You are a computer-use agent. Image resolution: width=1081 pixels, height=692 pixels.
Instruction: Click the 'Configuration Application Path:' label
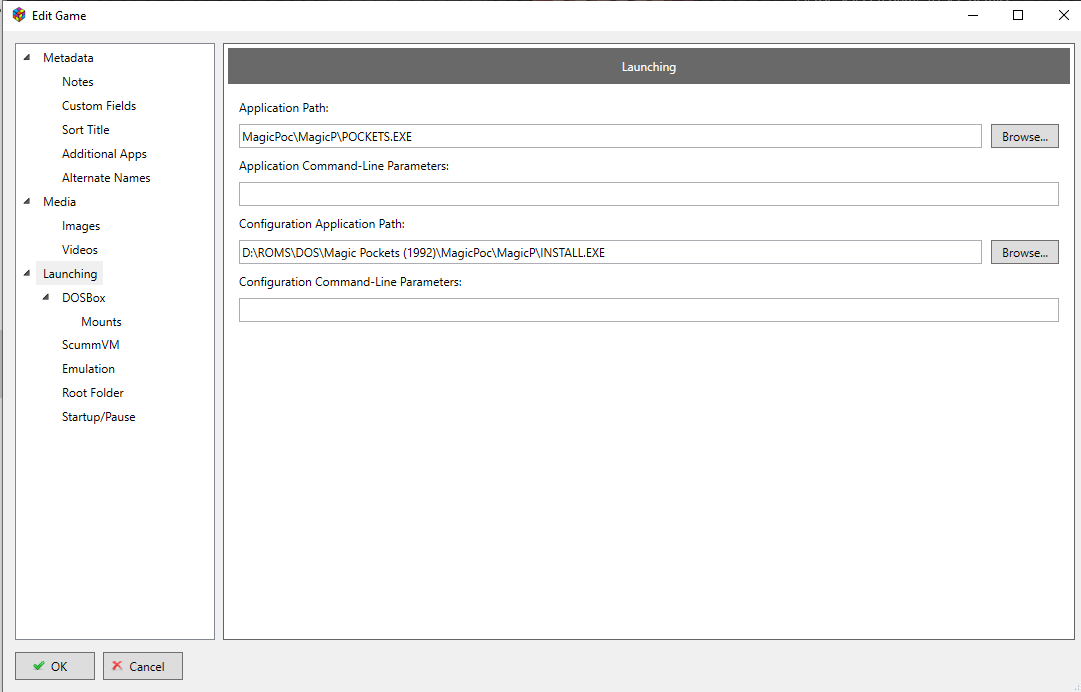click(322, 224)
